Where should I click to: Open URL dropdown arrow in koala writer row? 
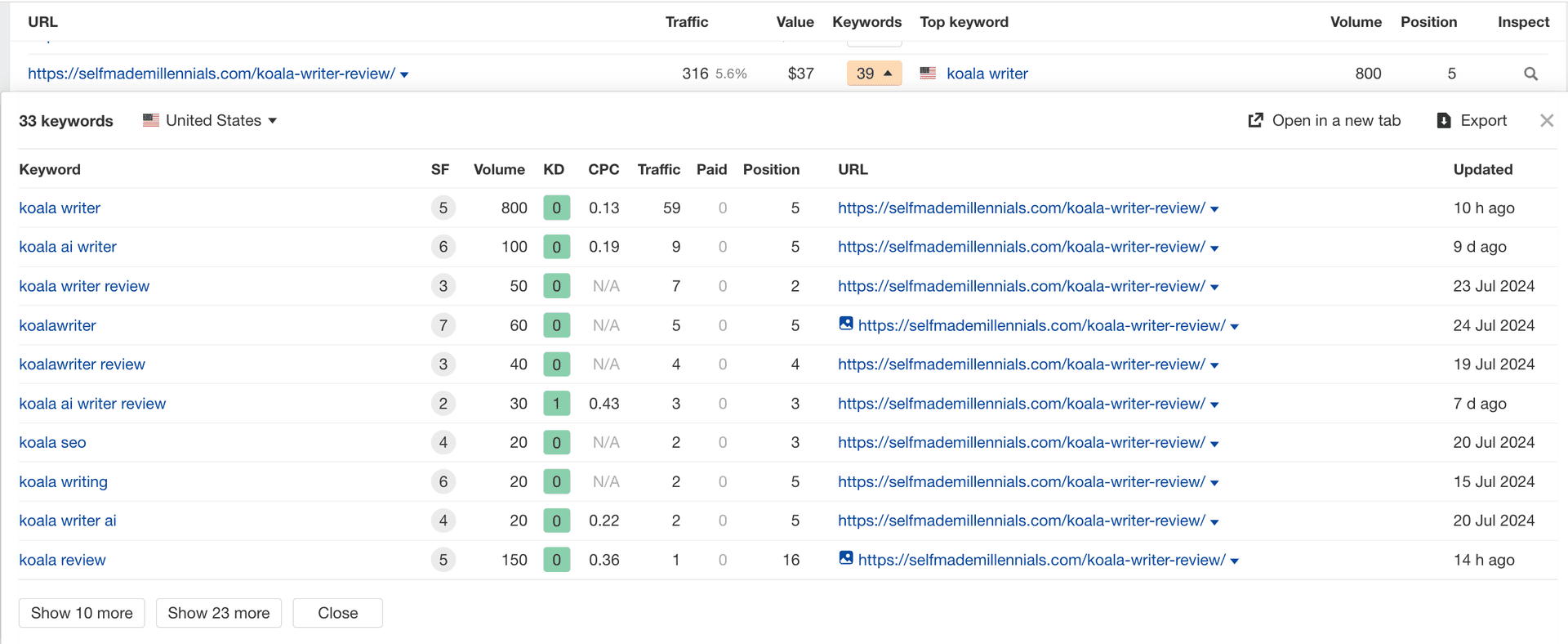(1214, 209)
